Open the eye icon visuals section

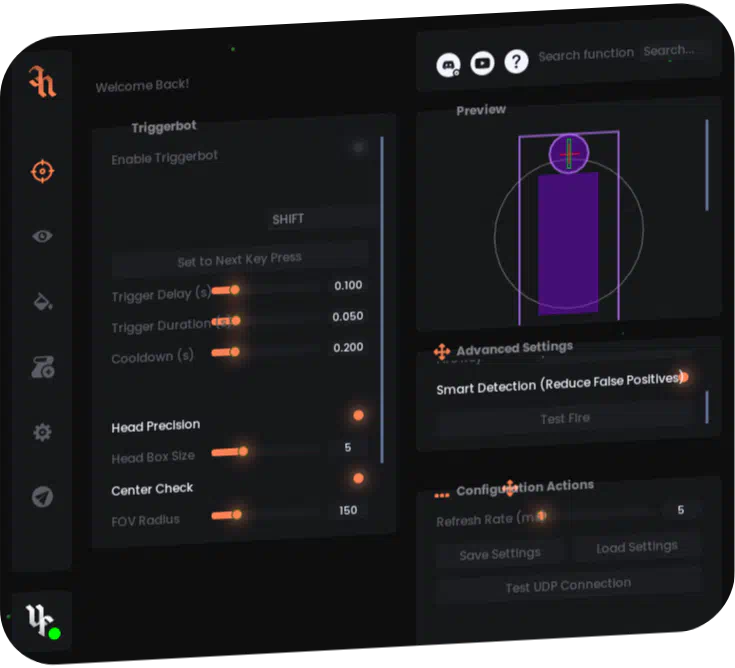click(x=42, y=236)
